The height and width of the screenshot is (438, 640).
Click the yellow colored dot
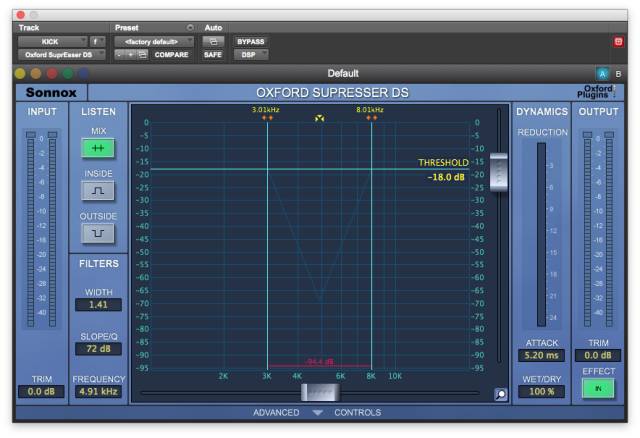pos(20,74)
